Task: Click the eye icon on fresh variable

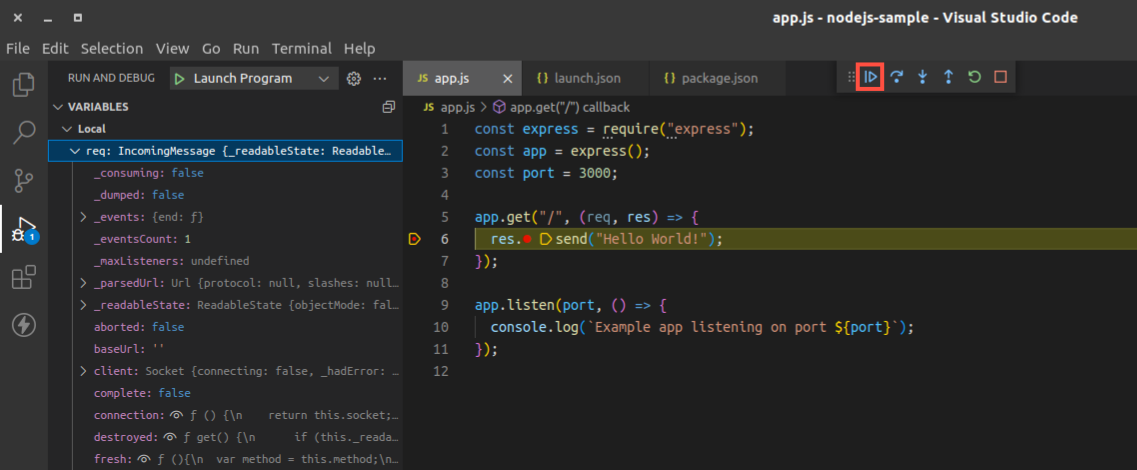Action: point(144,459)
